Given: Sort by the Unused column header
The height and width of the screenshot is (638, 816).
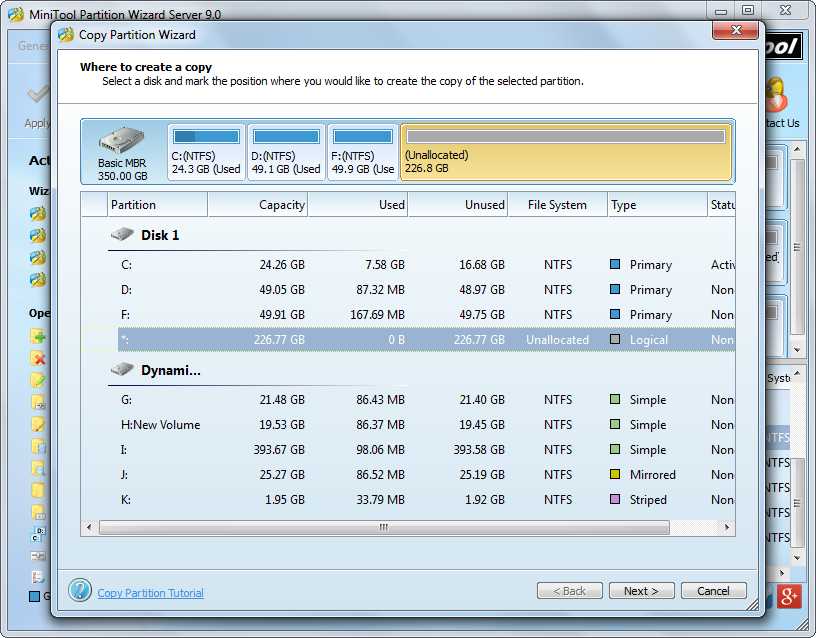Looking at the screenshot, I should [x=458, y=205].
